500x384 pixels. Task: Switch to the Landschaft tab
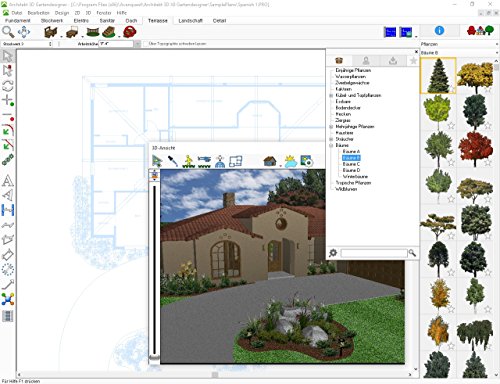pyautogui.click(x=190, y=21)
